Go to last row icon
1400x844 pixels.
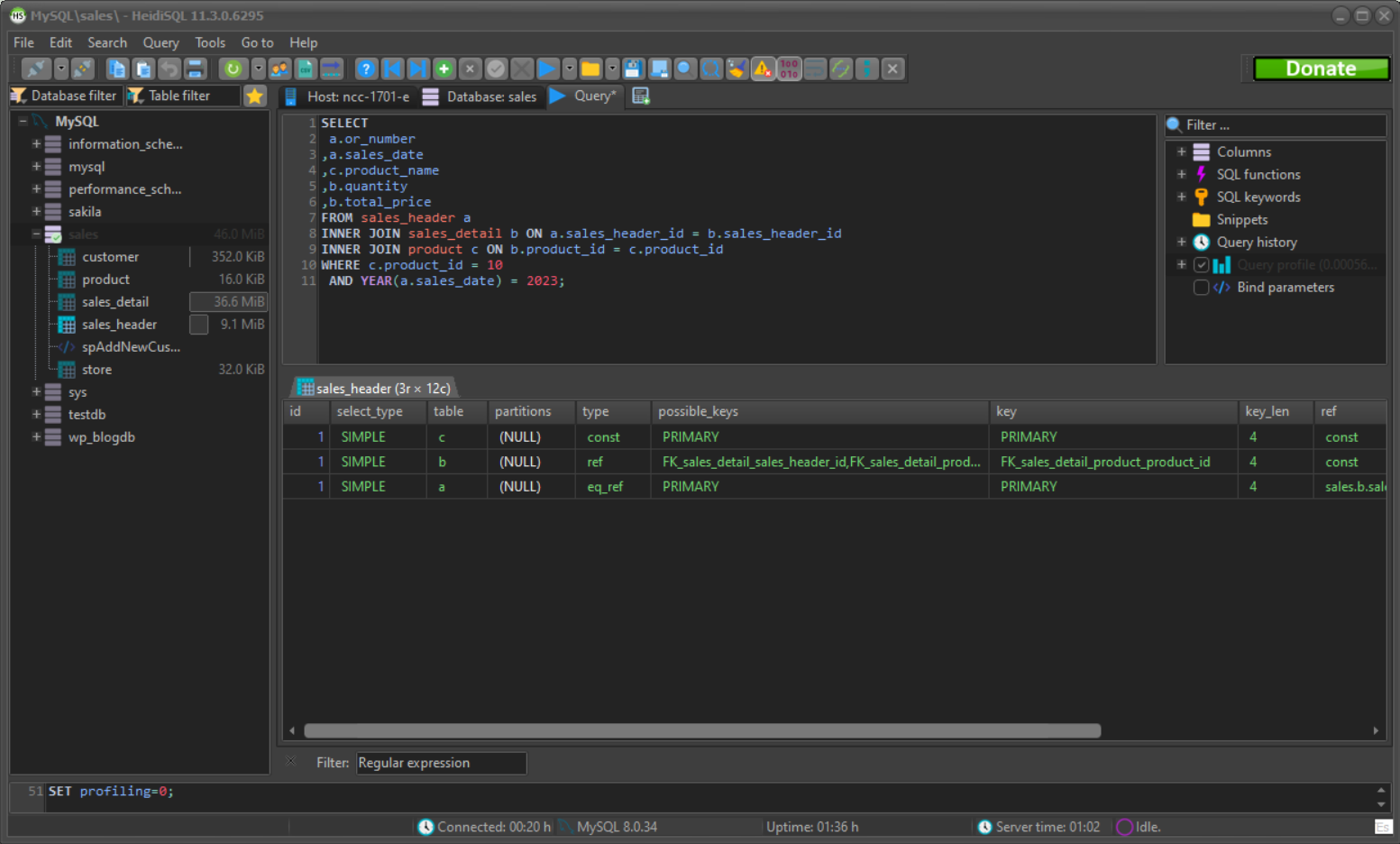click(x=418, y=69)
